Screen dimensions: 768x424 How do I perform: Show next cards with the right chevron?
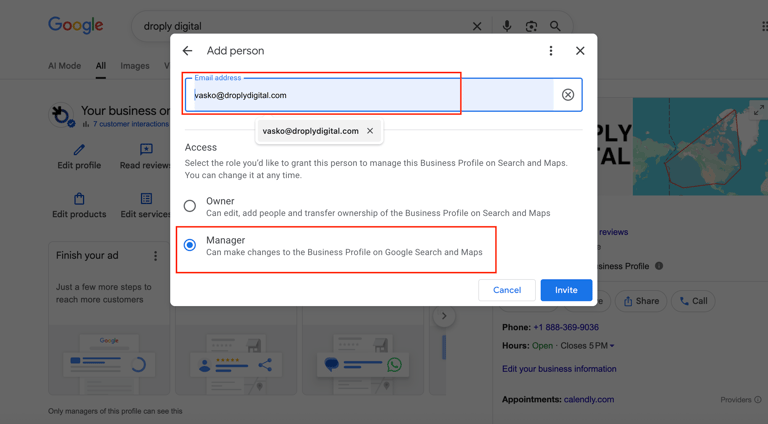point(444,316)
